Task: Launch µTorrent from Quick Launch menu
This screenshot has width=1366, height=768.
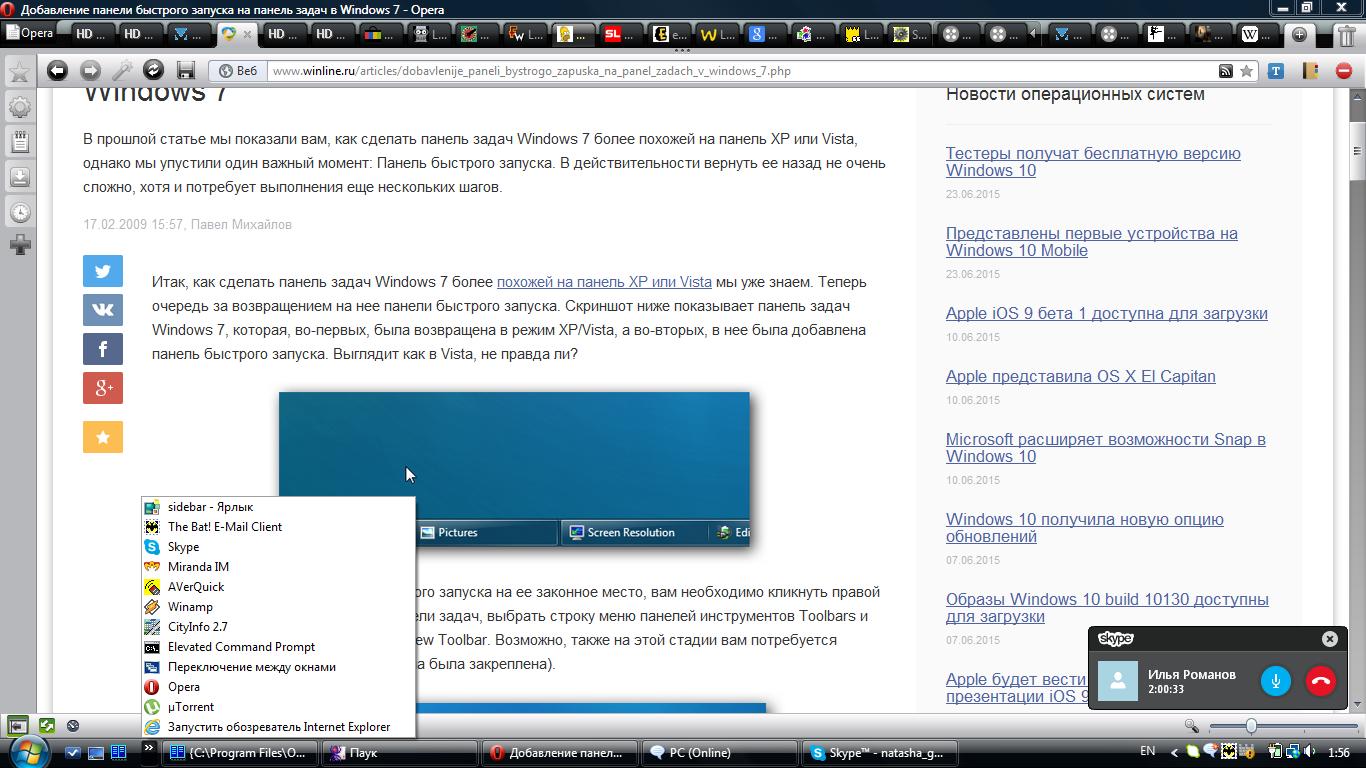Action: pyautogui.click(x=278, y=707)
